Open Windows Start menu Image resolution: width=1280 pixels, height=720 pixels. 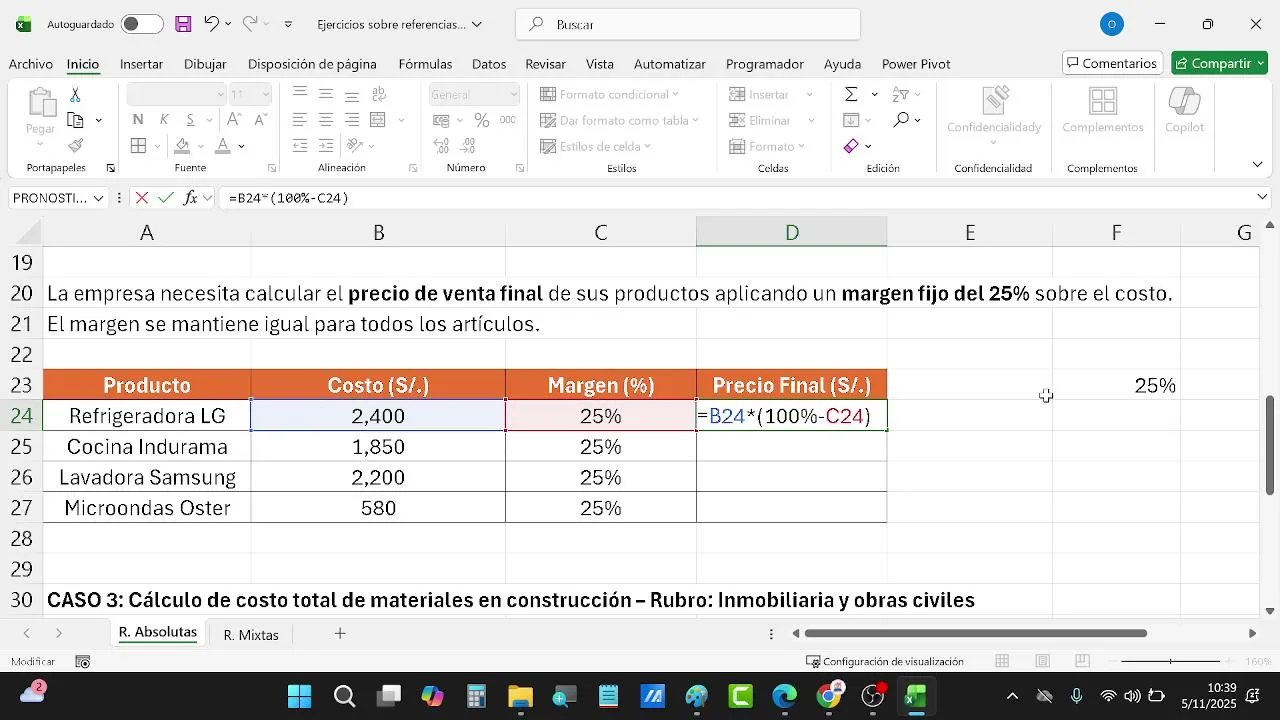click(x=299, y=696)
